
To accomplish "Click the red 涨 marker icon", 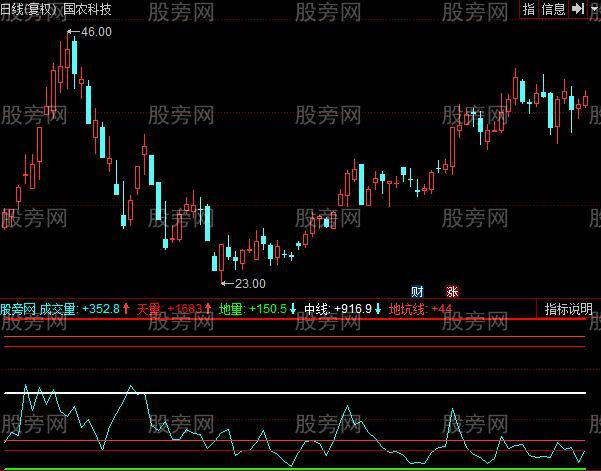I will click(452, 291).
